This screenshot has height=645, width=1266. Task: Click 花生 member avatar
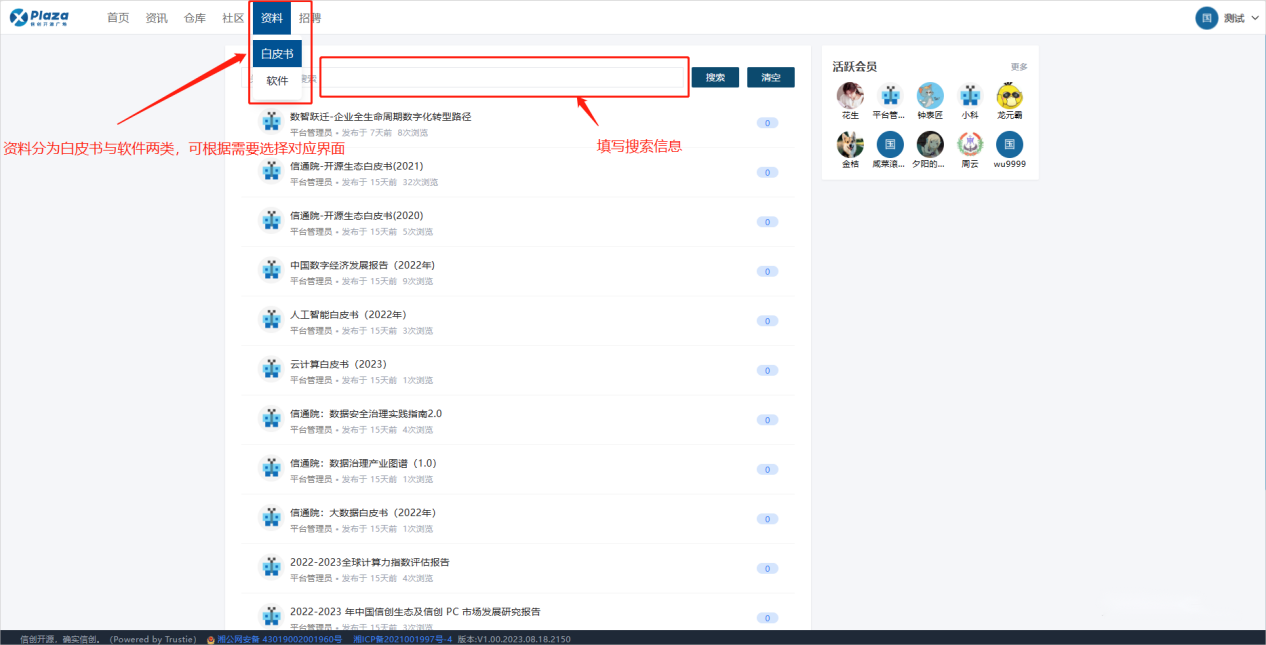tap(850, 95)
